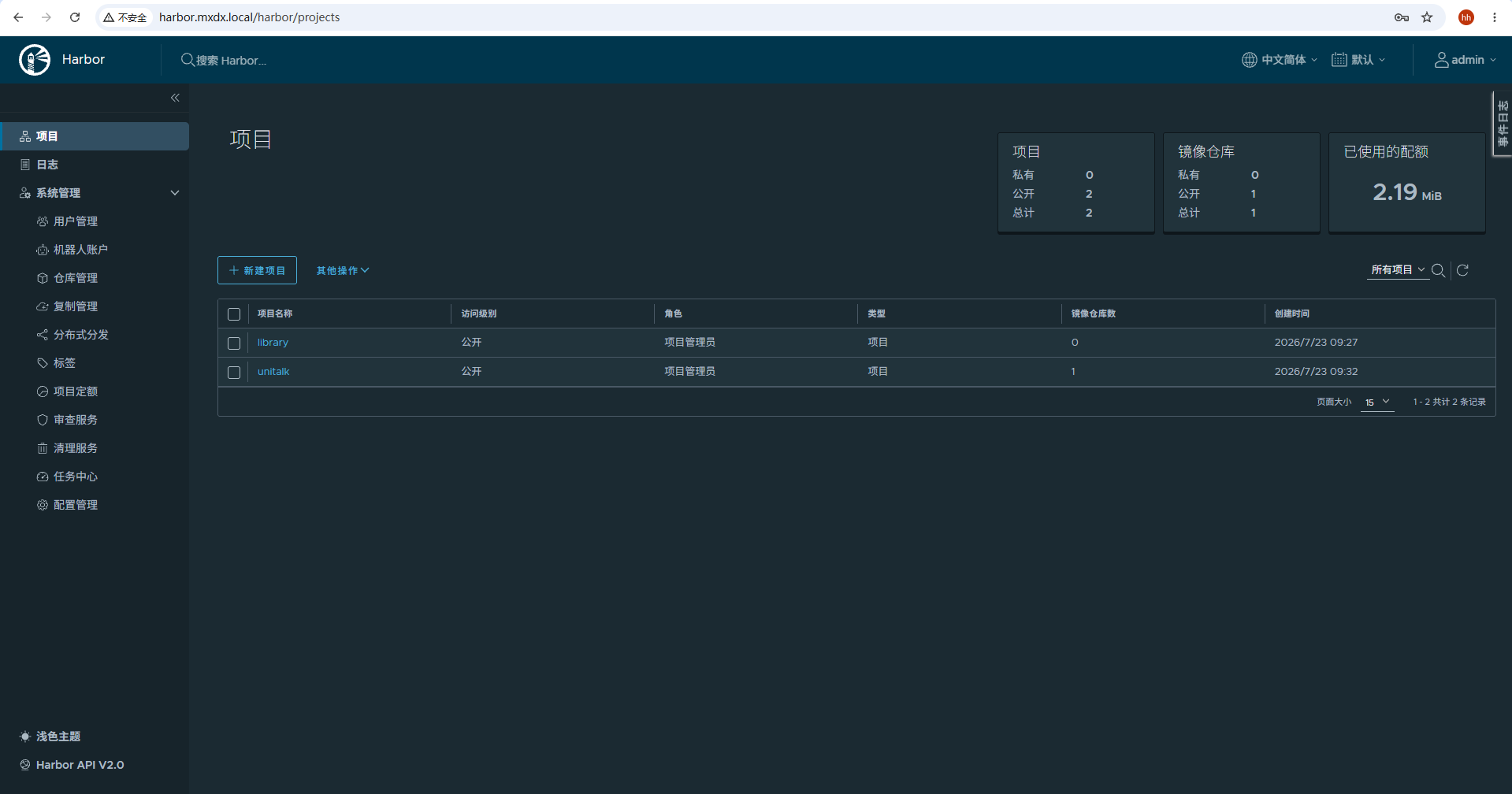
Task: Open the page size 15 dropdown
Action: tap(1377, 403)
